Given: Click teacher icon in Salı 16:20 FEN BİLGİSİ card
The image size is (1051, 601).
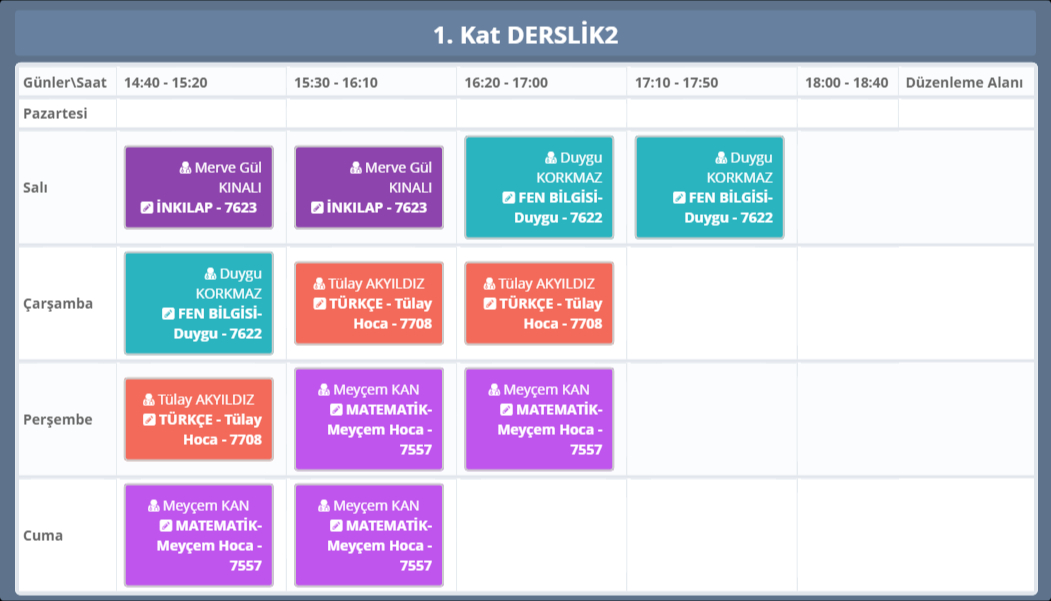Looking at the screenshot, I should coord(551,158).
